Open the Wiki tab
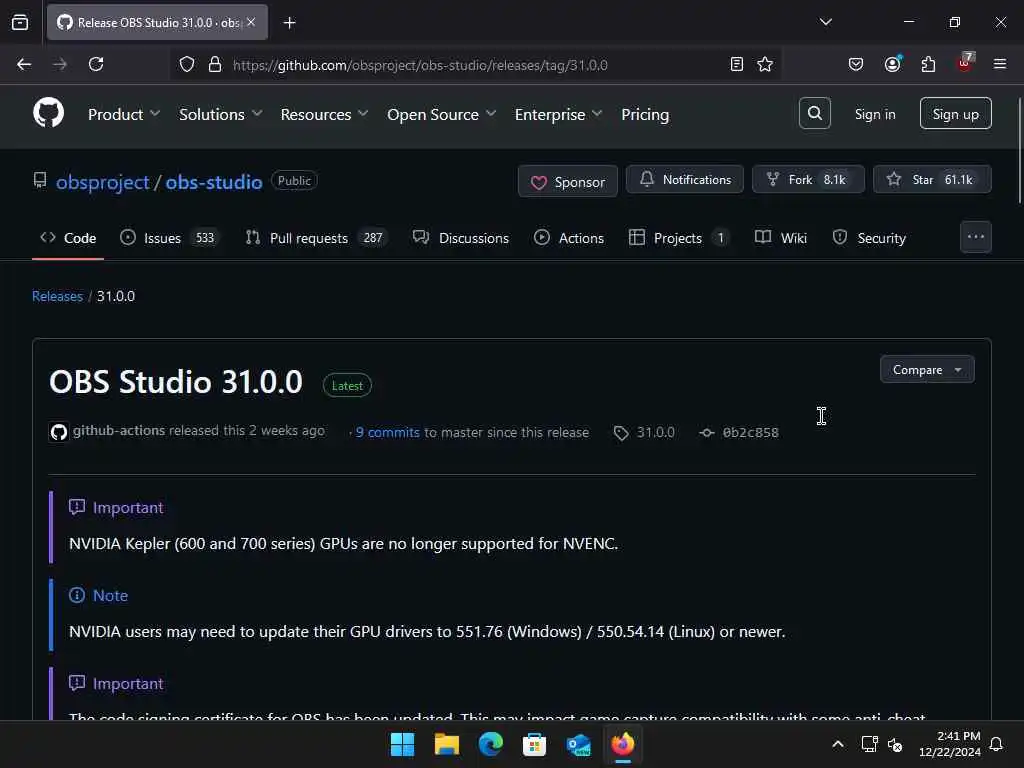Screen dimensions: 1024x768 coord(781,238)
